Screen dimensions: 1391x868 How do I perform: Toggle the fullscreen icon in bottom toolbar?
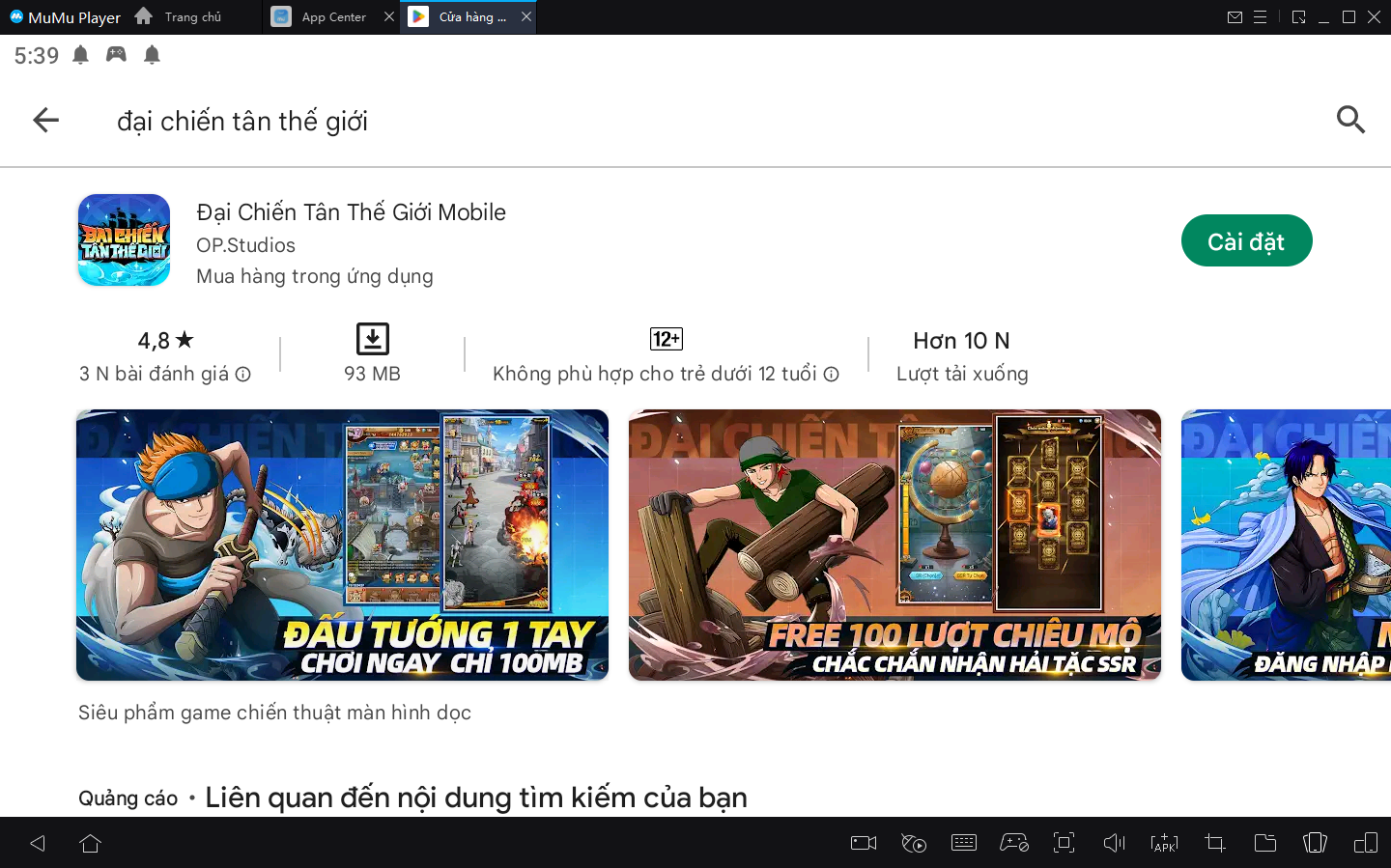pyautogui.click(x=1064, y=843)
